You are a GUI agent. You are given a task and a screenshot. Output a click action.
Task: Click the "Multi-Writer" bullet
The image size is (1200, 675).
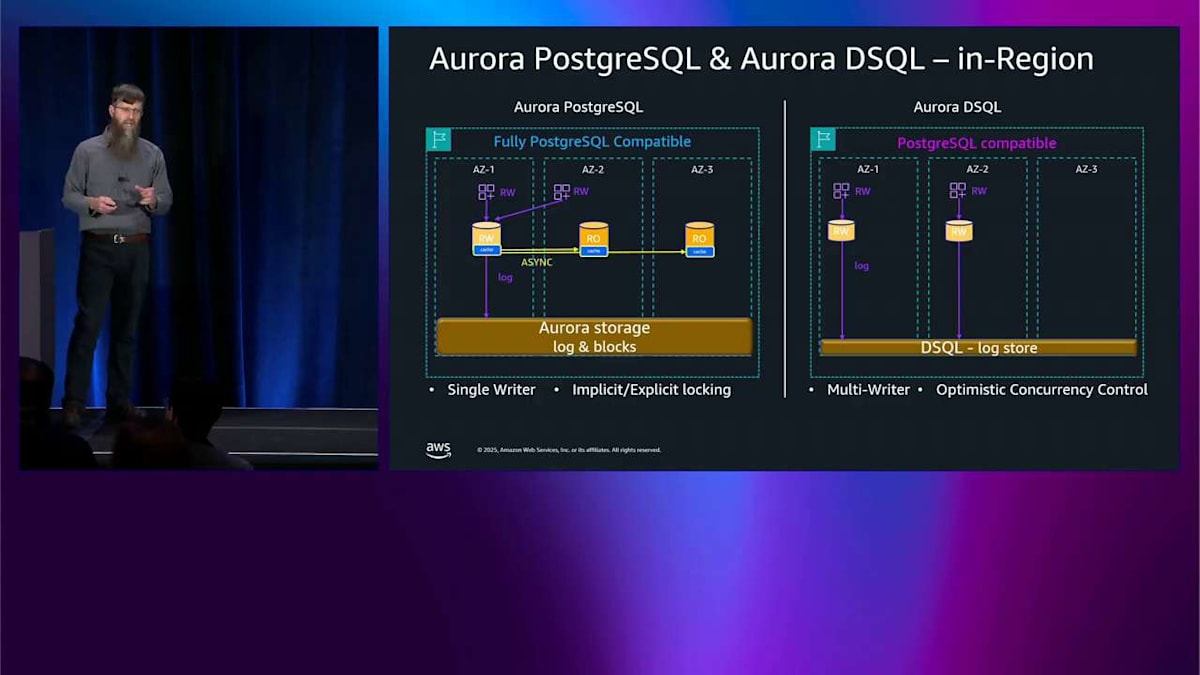[868, 390]
